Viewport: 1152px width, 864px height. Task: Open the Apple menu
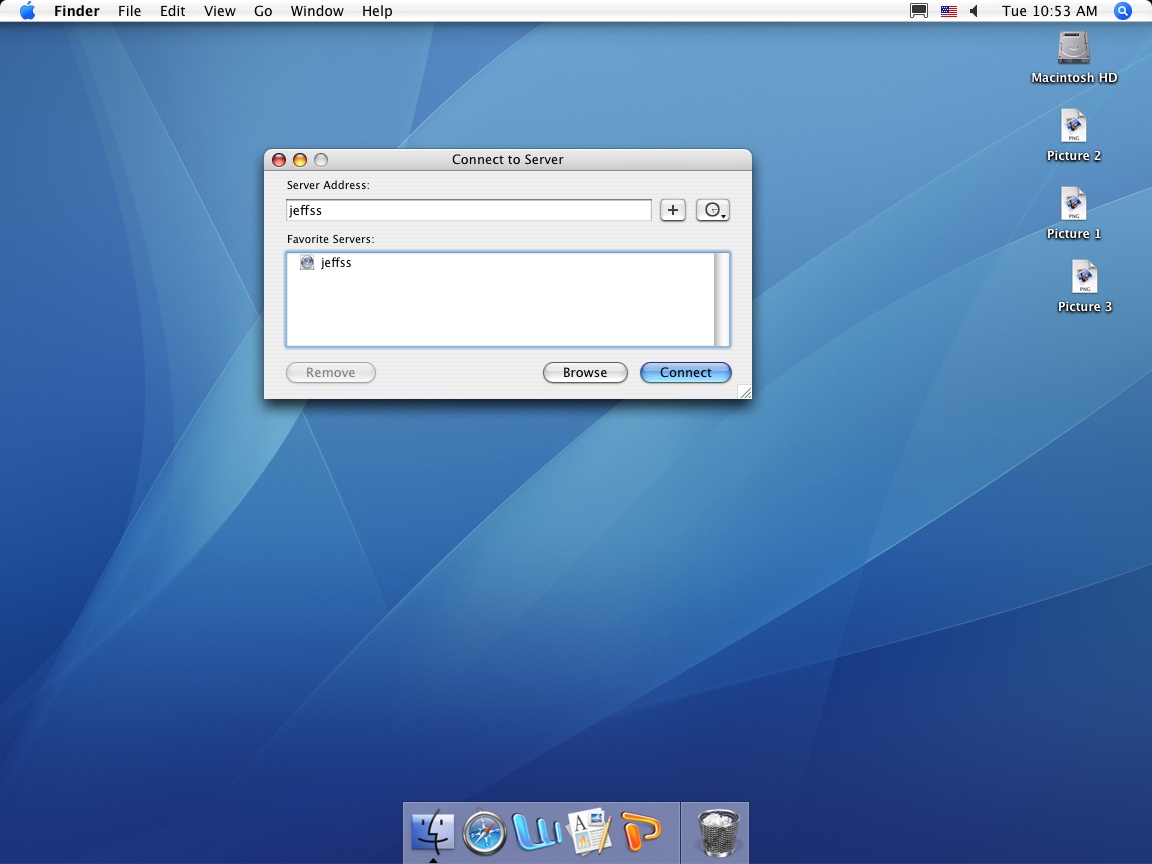click(27, 11)
